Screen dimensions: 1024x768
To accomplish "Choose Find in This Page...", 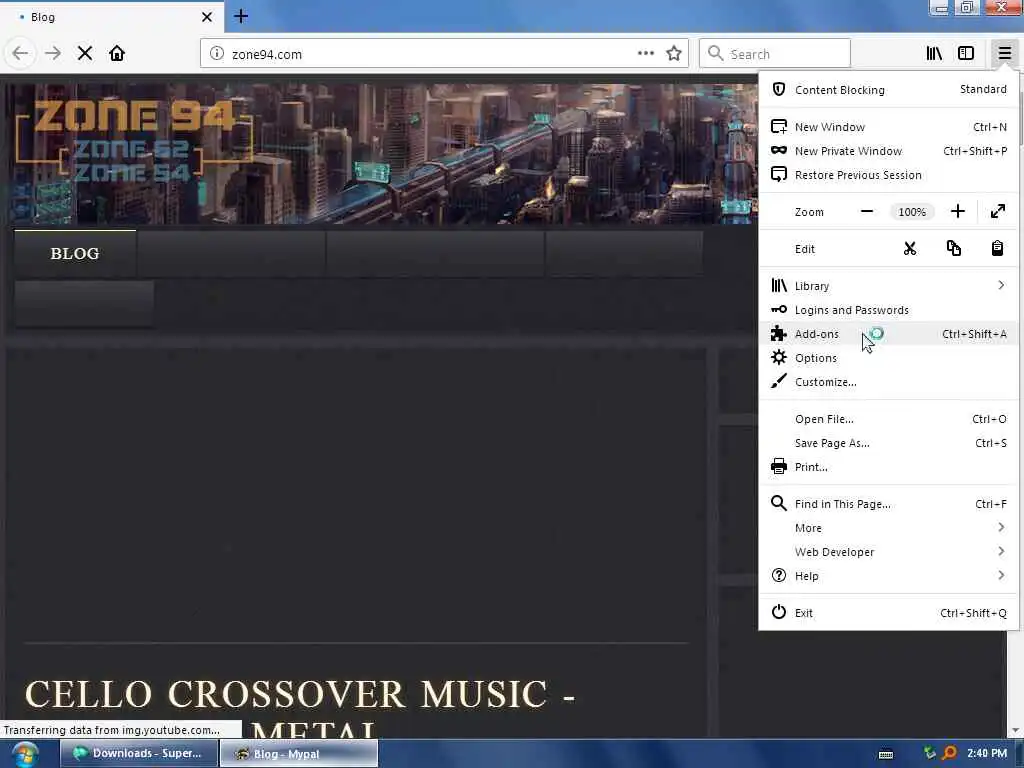I will pyautogui.click(x=888, y=504).
